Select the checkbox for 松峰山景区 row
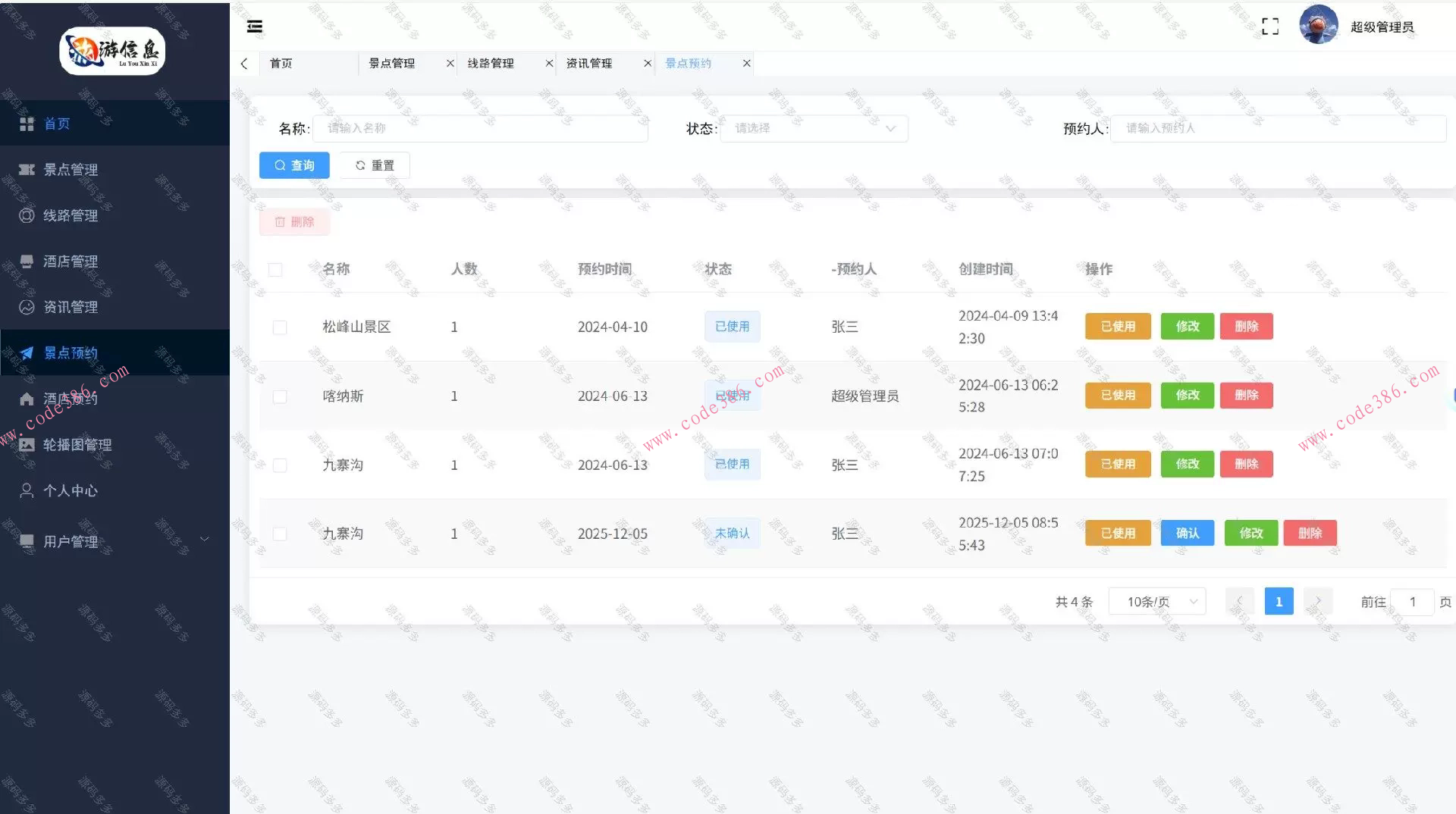Screen dimensions: 1456x814 280,327
